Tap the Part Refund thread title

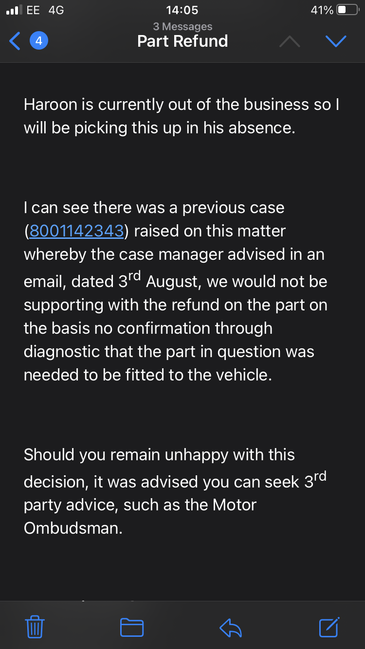click(x=182, y=41)
